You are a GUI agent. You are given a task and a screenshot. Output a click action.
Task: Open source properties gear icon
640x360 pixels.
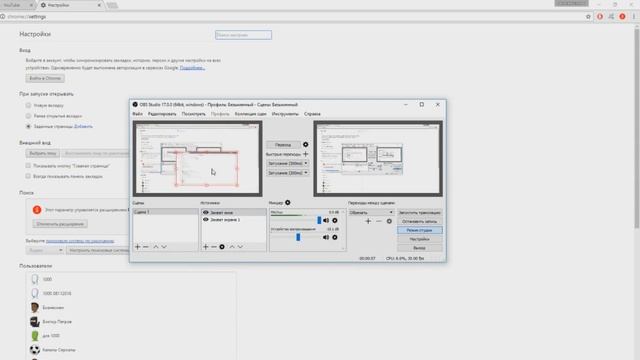tap(222, 247)
